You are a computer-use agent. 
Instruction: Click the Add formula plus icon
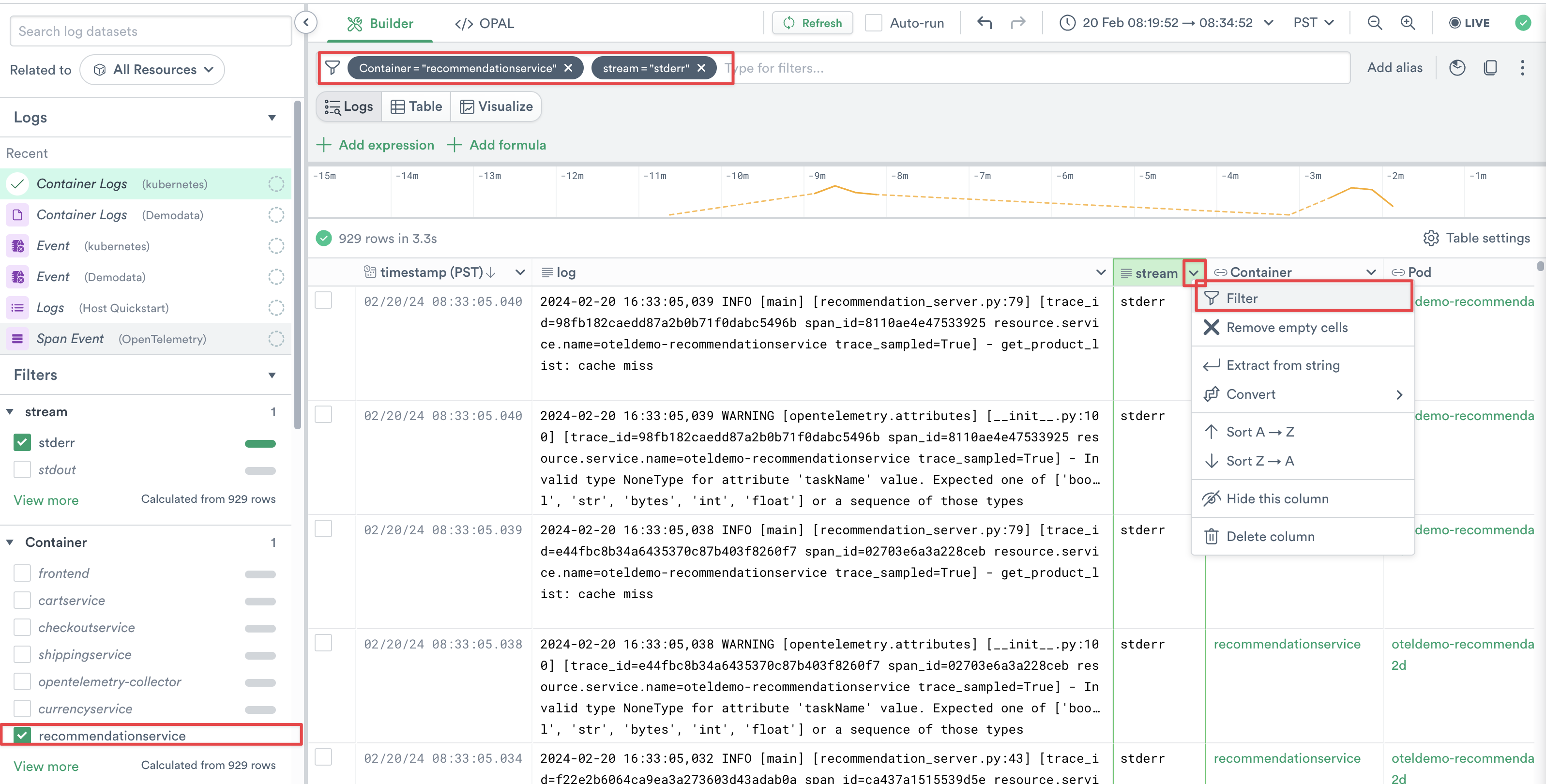click(455, 145)
